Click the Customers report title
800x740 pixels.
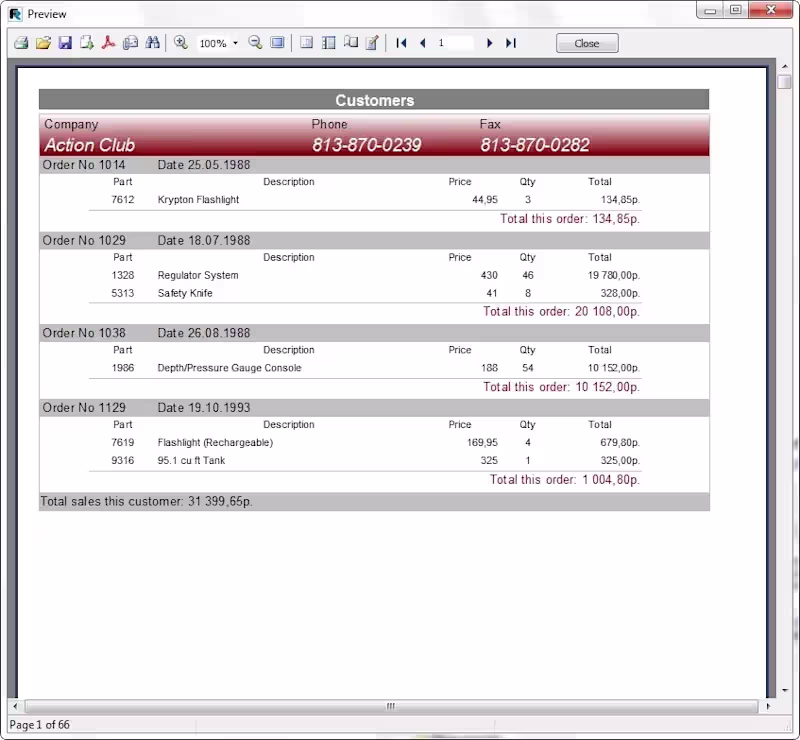[374, 100]
